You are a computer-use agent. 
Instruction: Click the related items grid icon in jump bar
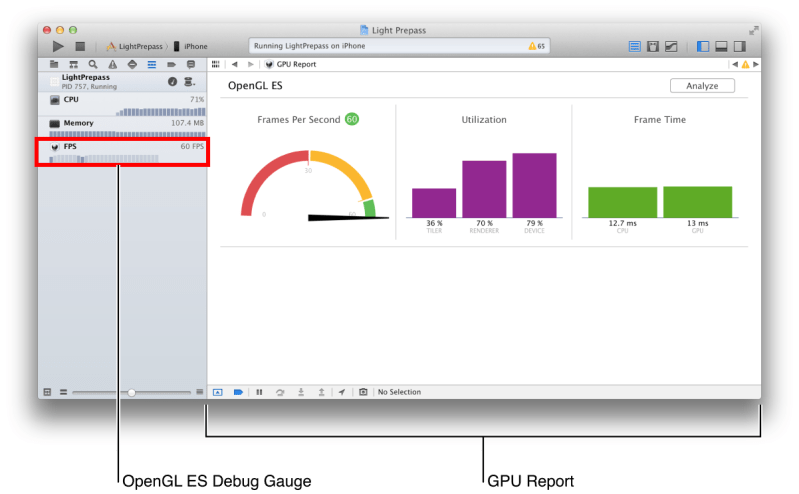[216, 64]
